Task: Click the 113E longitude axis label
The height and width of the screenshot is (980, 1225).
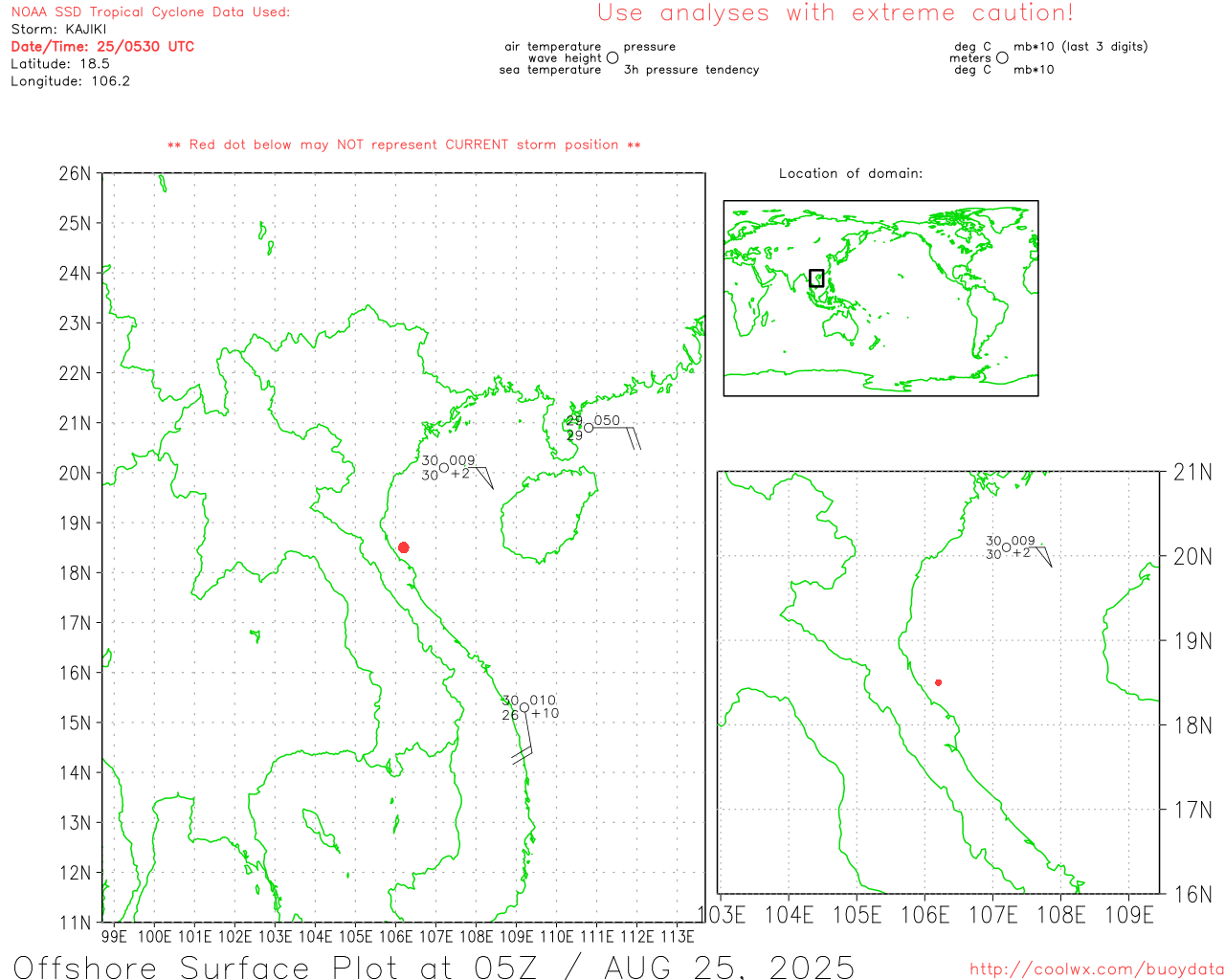Action: pyautogui.click(x=678, y=936)
